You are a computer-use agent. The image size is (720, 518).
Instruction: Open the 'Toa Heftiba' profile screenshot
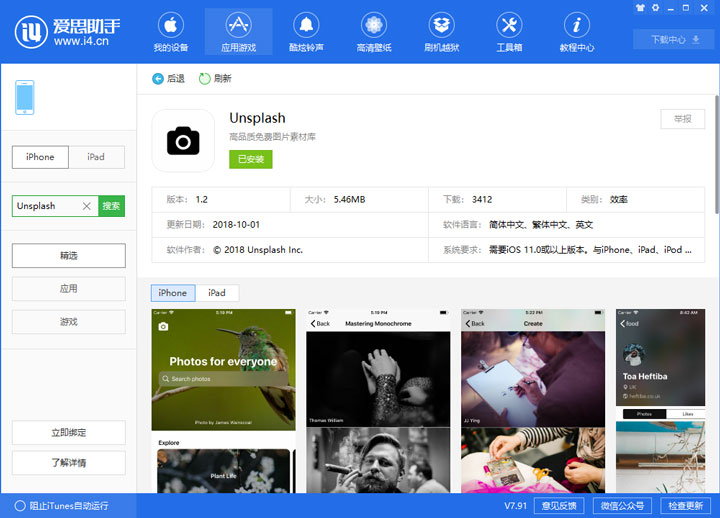660,400
